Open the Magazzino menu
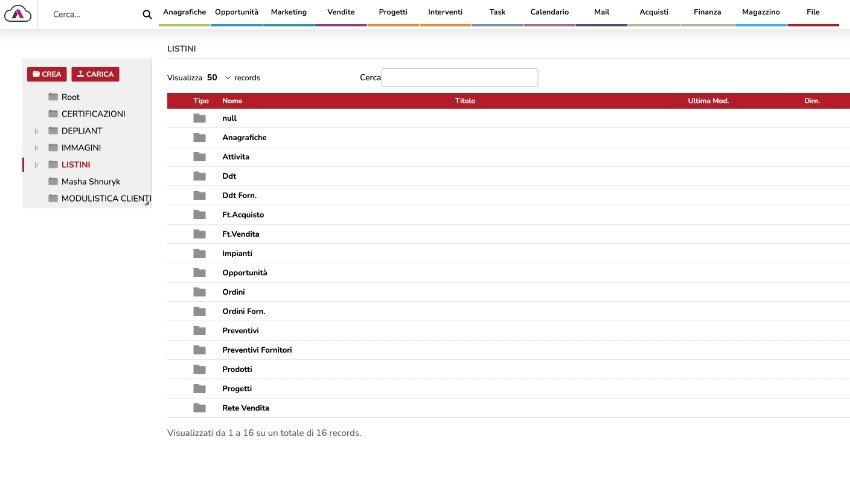The image size is (850, 481). (761, 12)
